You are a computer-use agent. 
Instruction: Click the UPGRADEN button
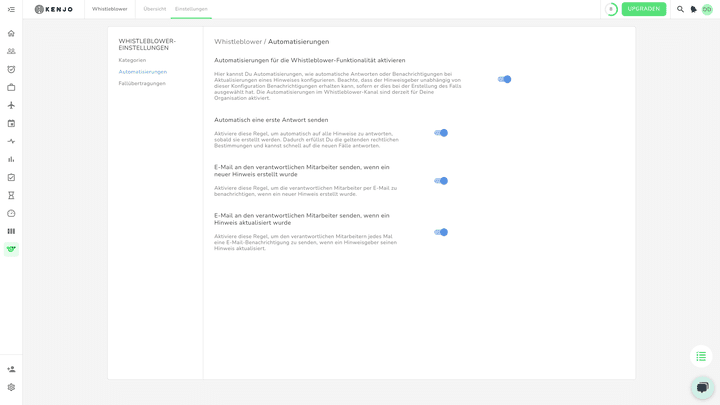[x=643, y=9]
